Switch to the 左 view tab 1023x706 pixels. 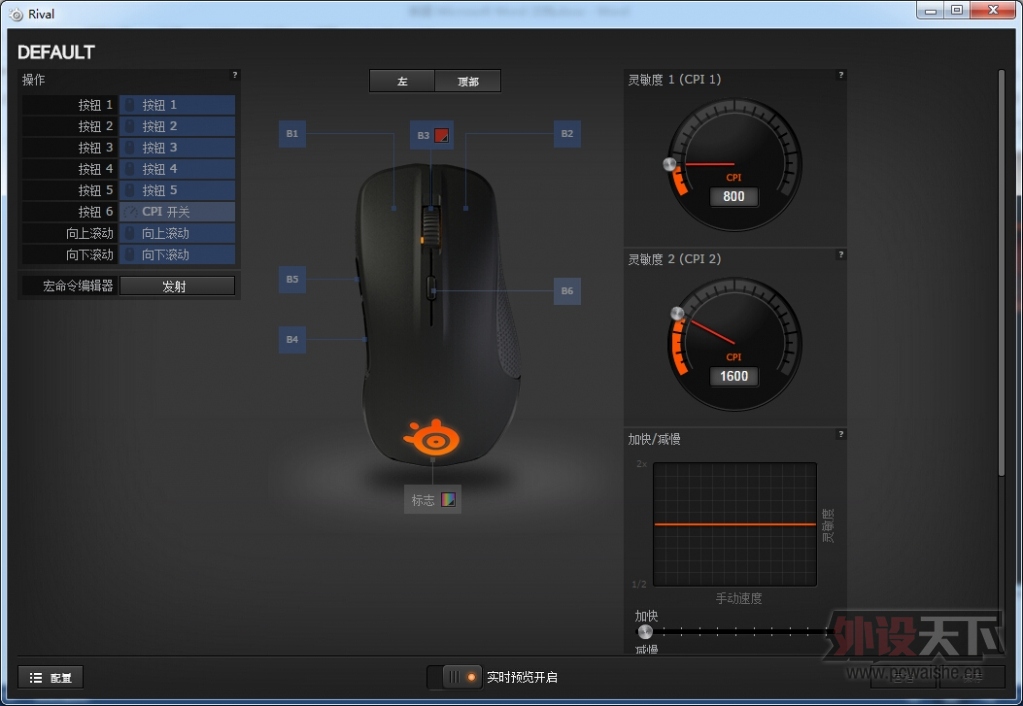click(x=402, y=81)
